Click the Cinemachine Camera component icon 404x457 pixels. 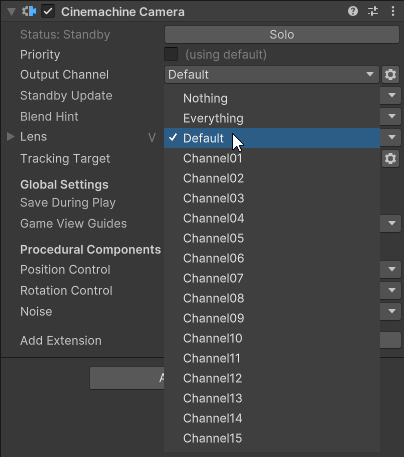(29, 11)
